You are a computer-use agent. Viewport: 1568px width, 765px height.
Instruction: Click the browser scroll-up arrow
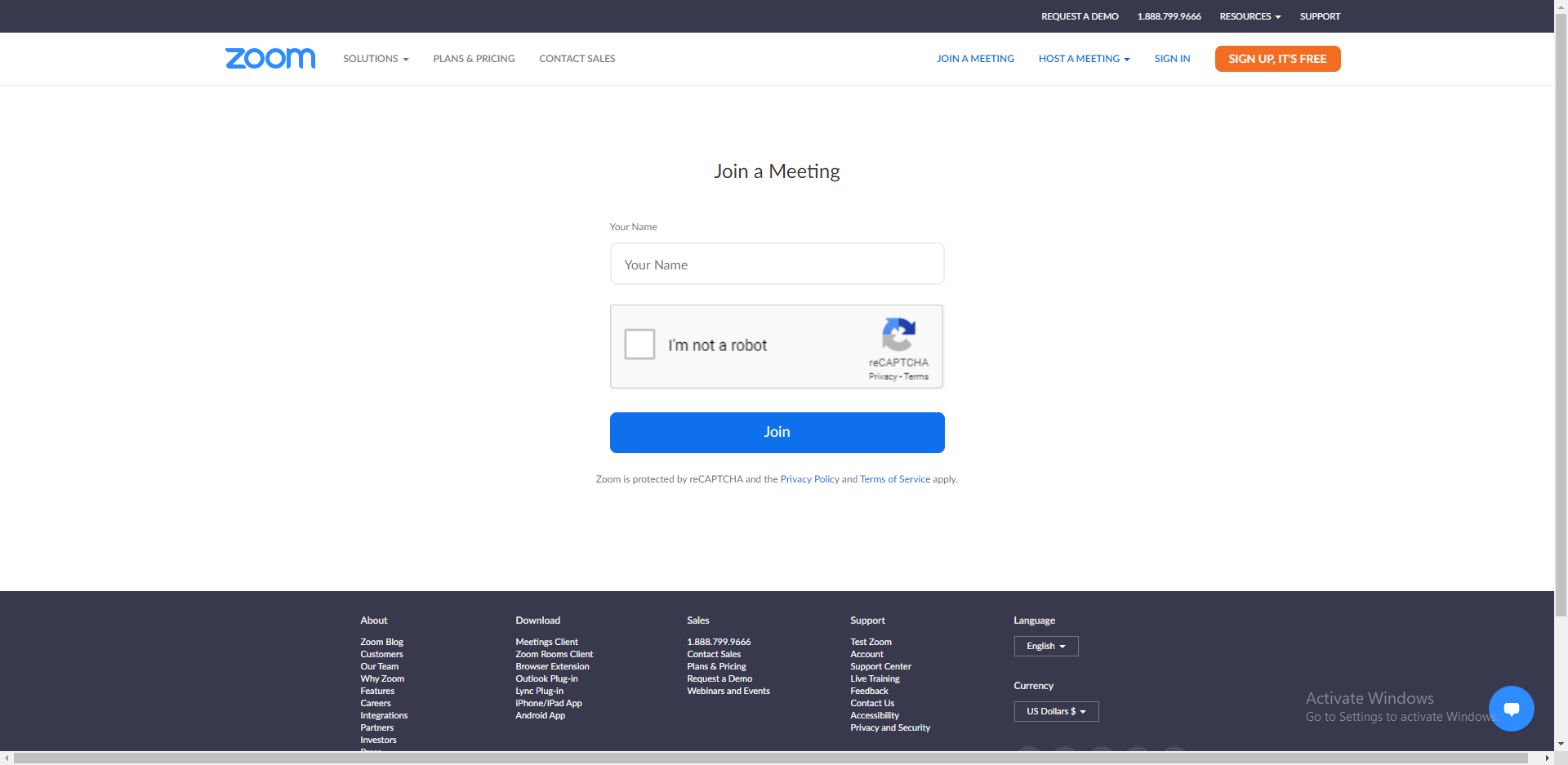[x=1561, y=6]
